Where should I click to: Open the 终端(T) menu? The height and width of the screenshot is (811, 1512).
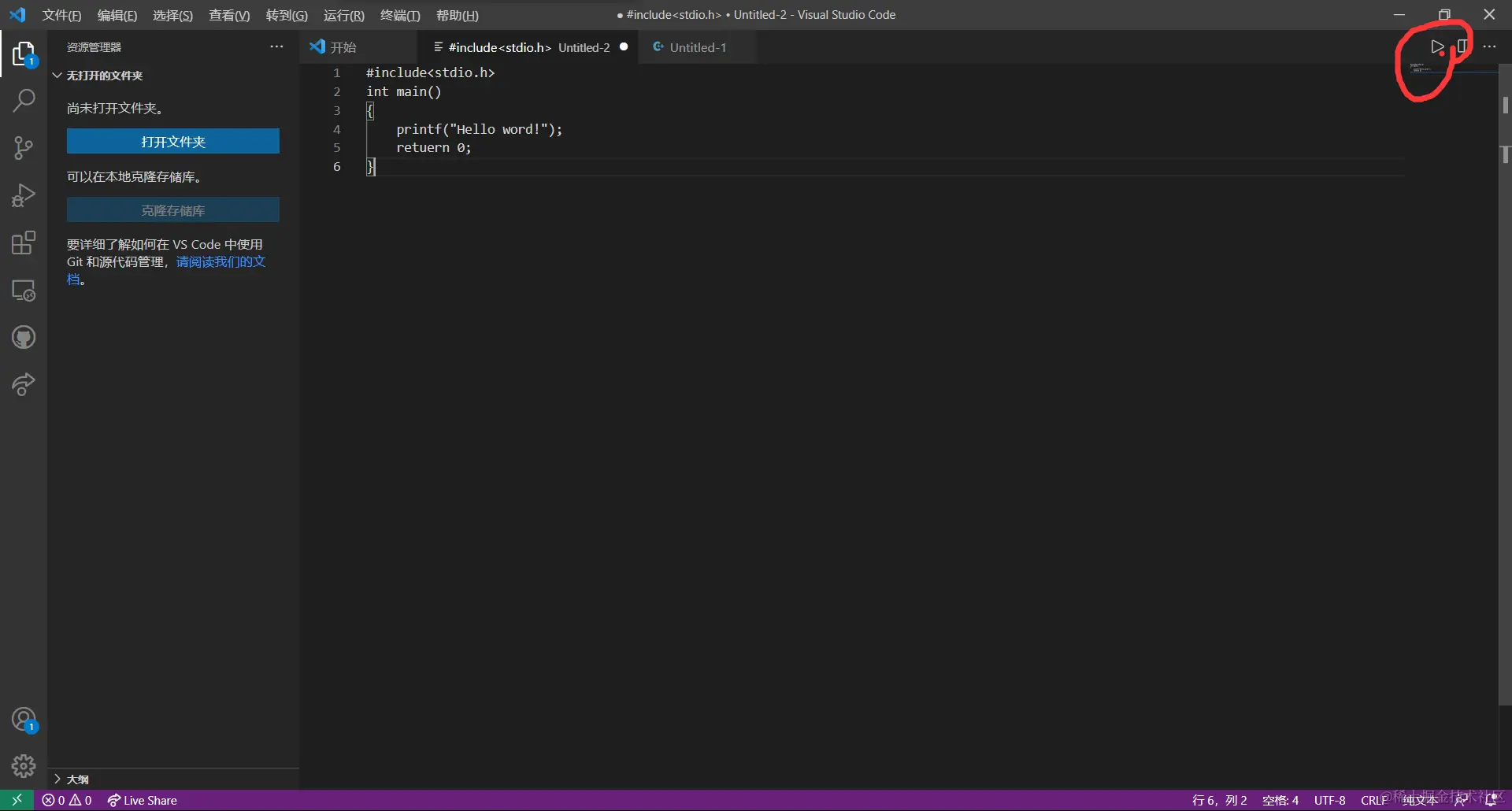coord(400,16)
